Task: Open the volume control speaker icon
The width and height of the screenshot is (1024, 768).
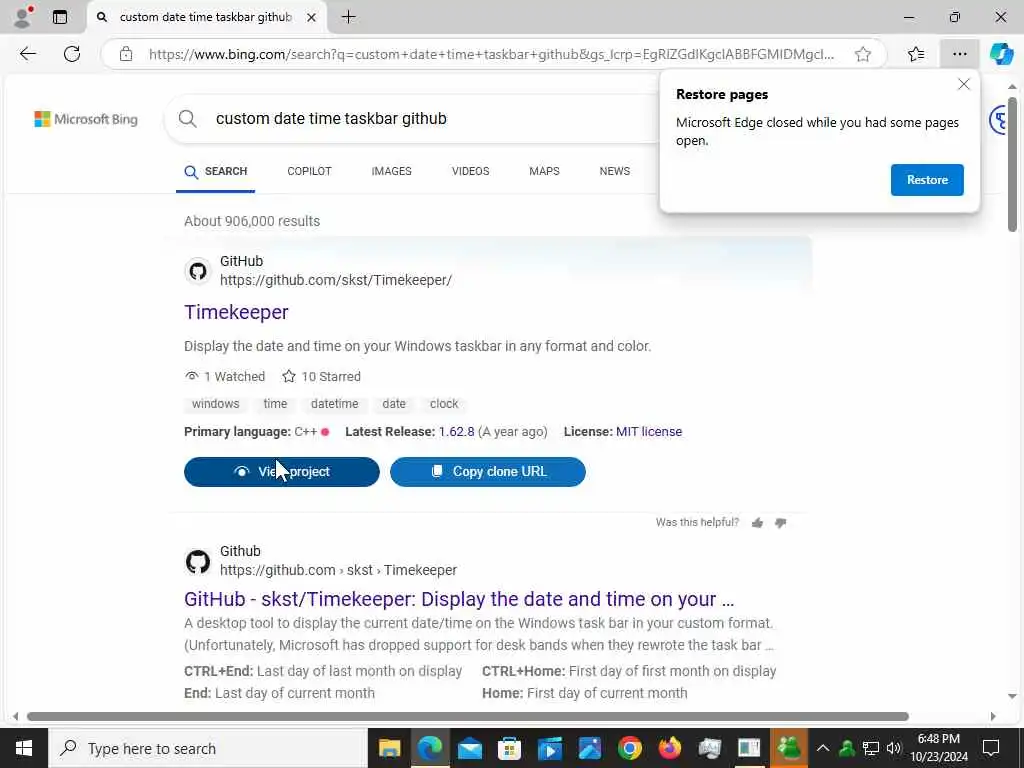Action: click(894, 748)
